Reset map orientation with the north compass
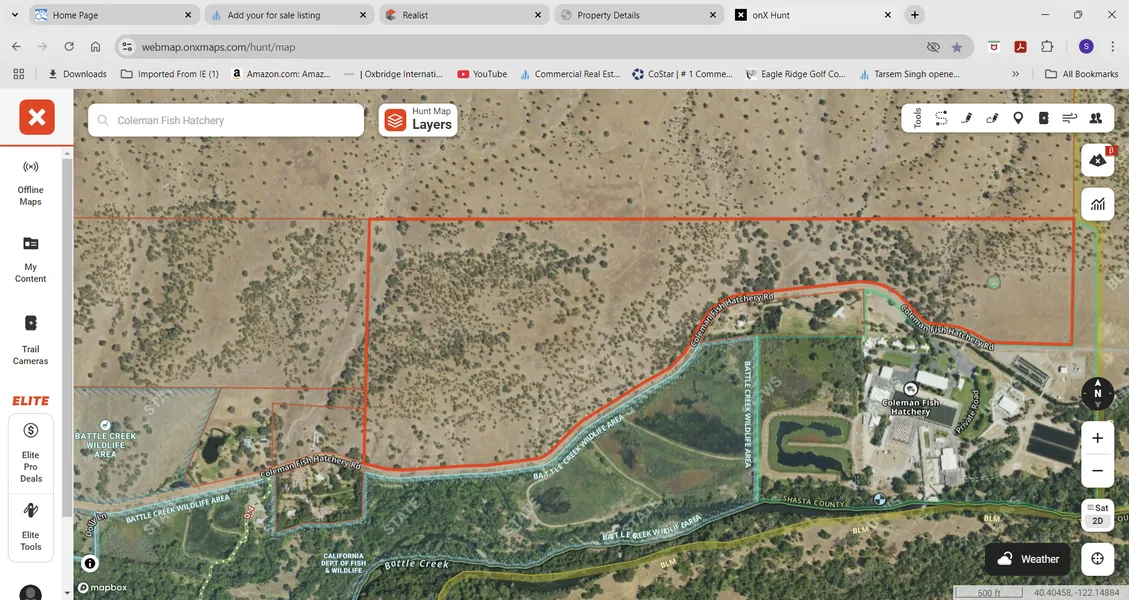1129x600 pixels. point(1097,393)
